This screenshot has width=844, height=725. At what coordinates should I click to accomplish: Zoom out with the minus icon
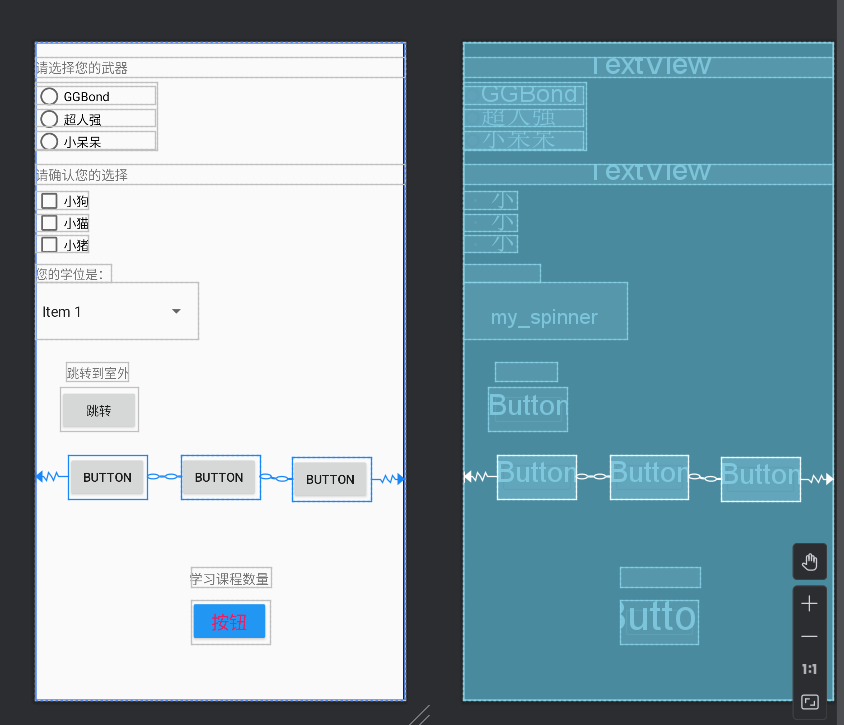(810, 637)
